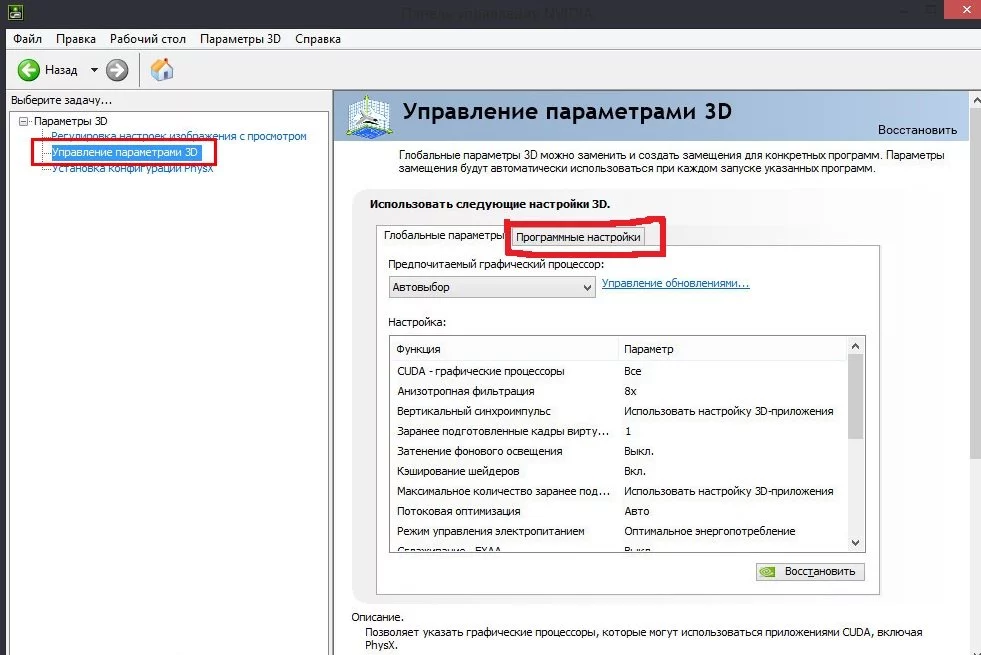Viewport: 981px width, 655px height.
Task: Select the Вертикальный синхроимпульс row
Action: tap(619, 411)
